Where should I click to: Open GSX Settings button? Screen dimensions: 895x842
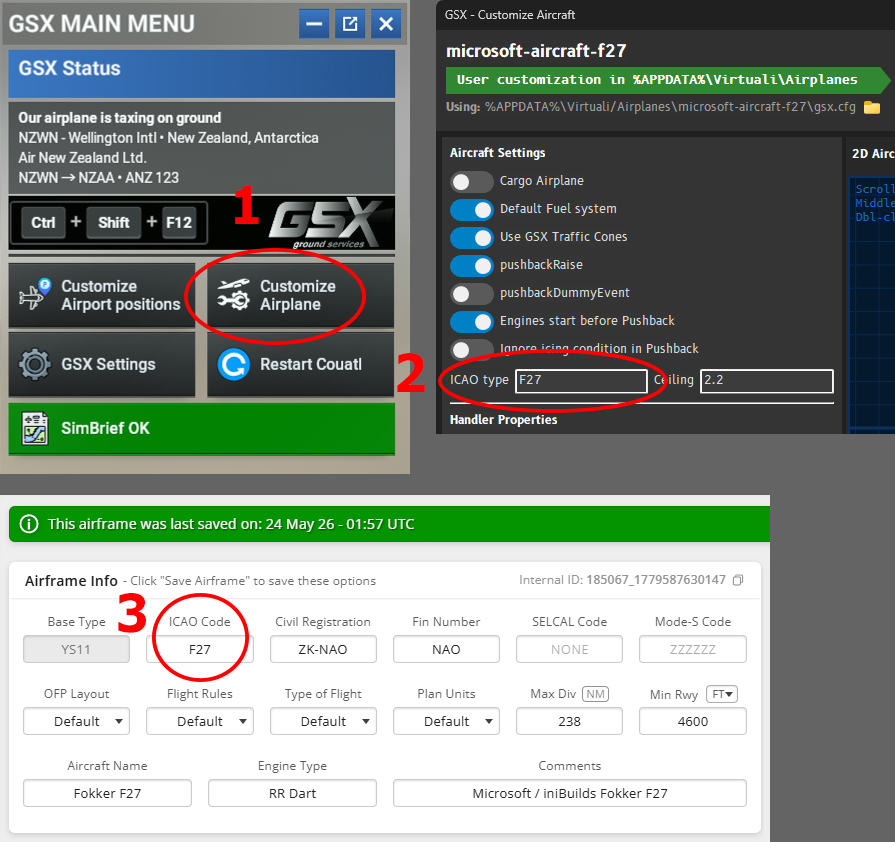coord(102,364)
